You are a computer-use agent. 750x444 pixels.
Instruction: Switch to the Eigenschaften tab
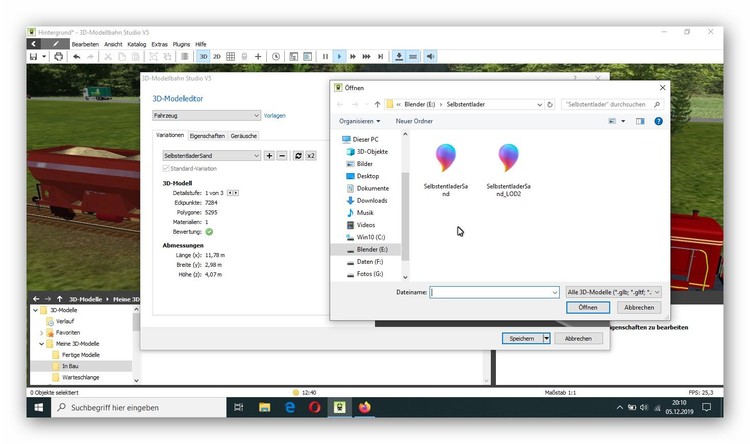207,135
